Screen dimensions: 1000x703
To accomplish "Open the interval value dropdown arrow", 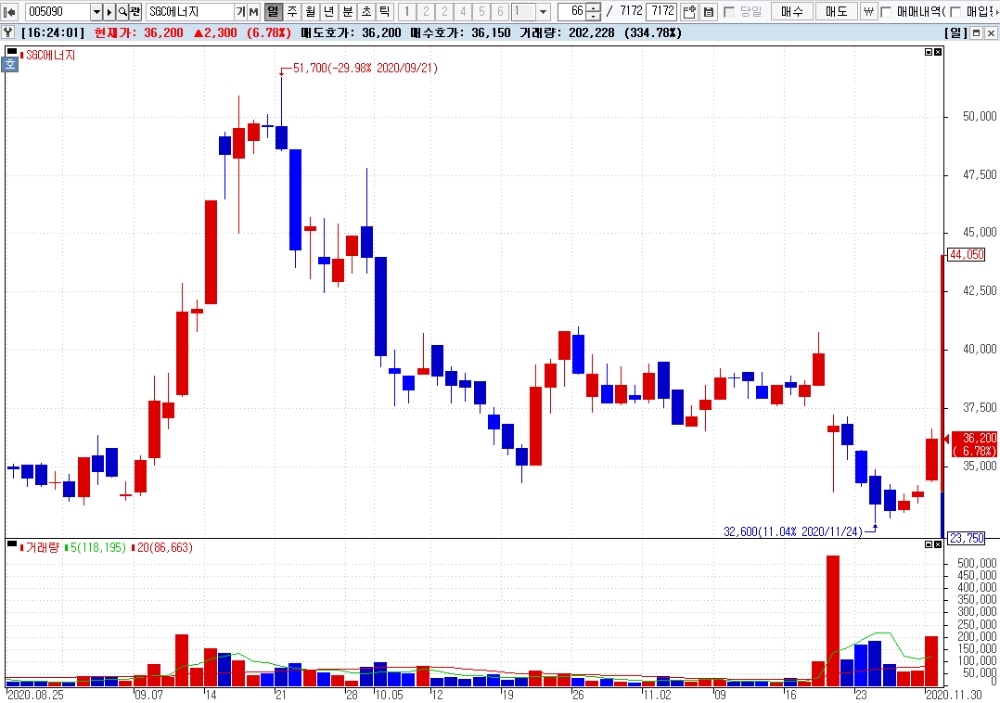I will pos(543,11).
